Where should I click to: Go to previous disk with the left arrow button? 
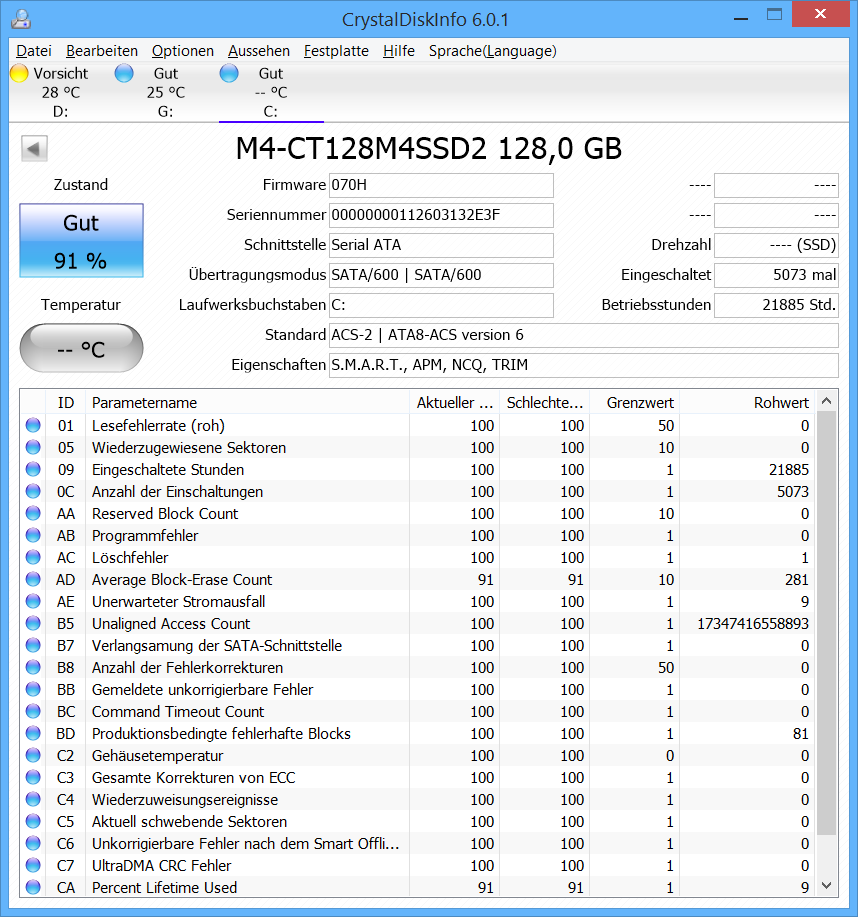pos(34,149)
